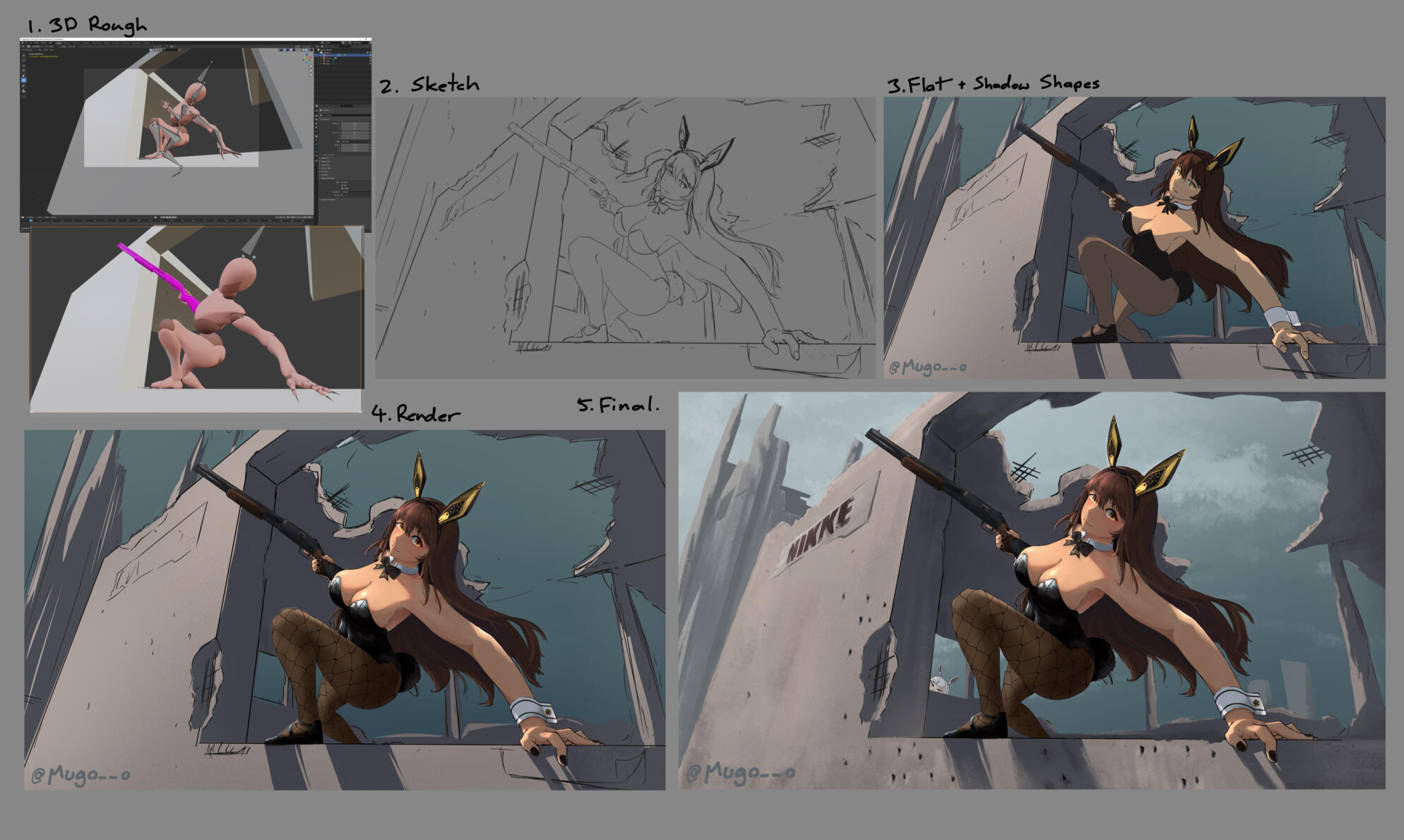
Task: Click the zoom gizmo button below axes
Action: pyautogui.click(x=311, y=66)
